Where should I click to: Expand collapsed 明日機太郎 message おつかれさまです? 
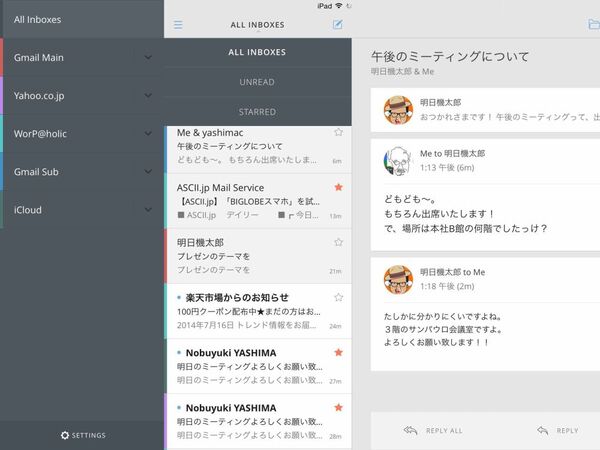pos(485,110)
